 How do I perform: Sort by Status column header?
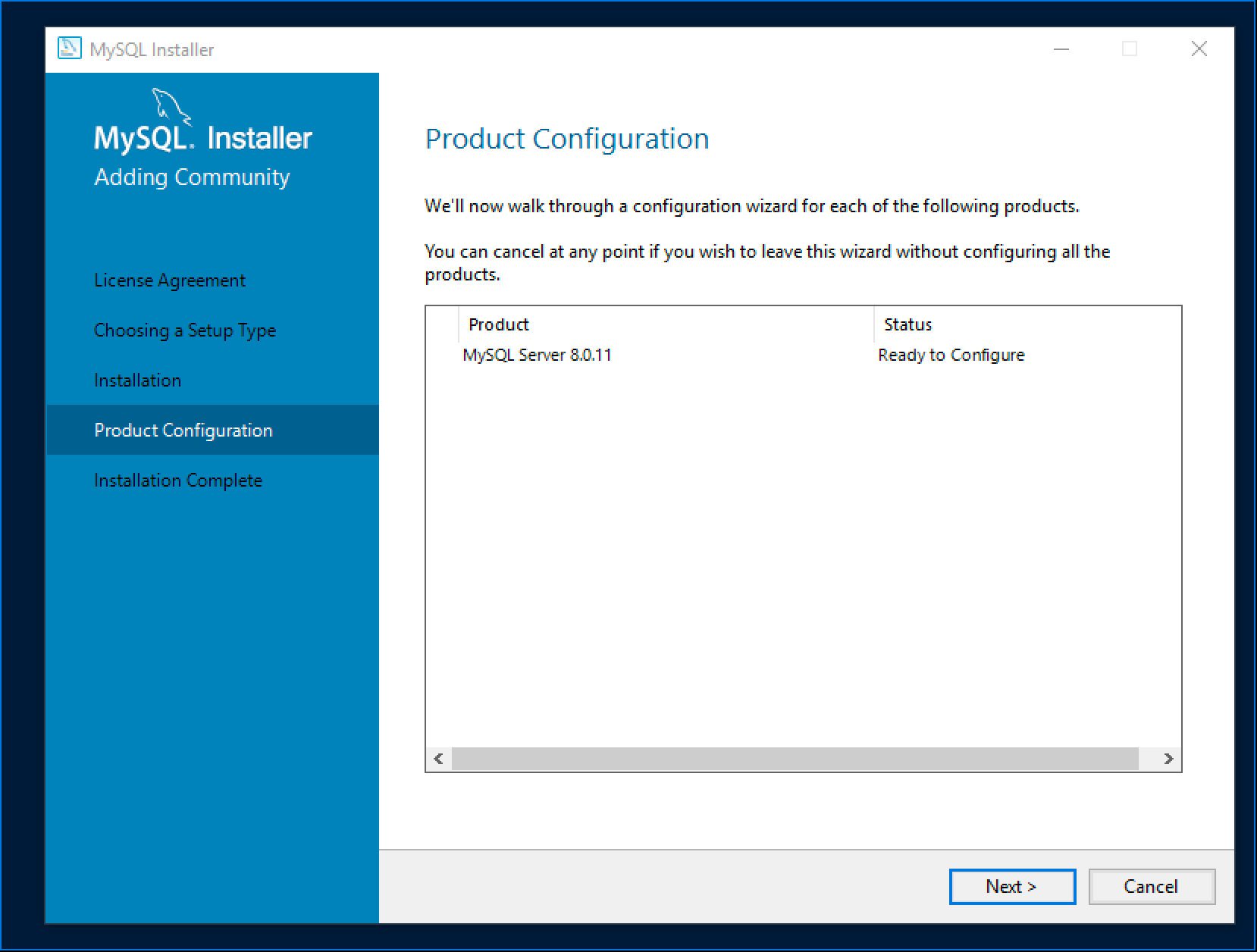907,324
